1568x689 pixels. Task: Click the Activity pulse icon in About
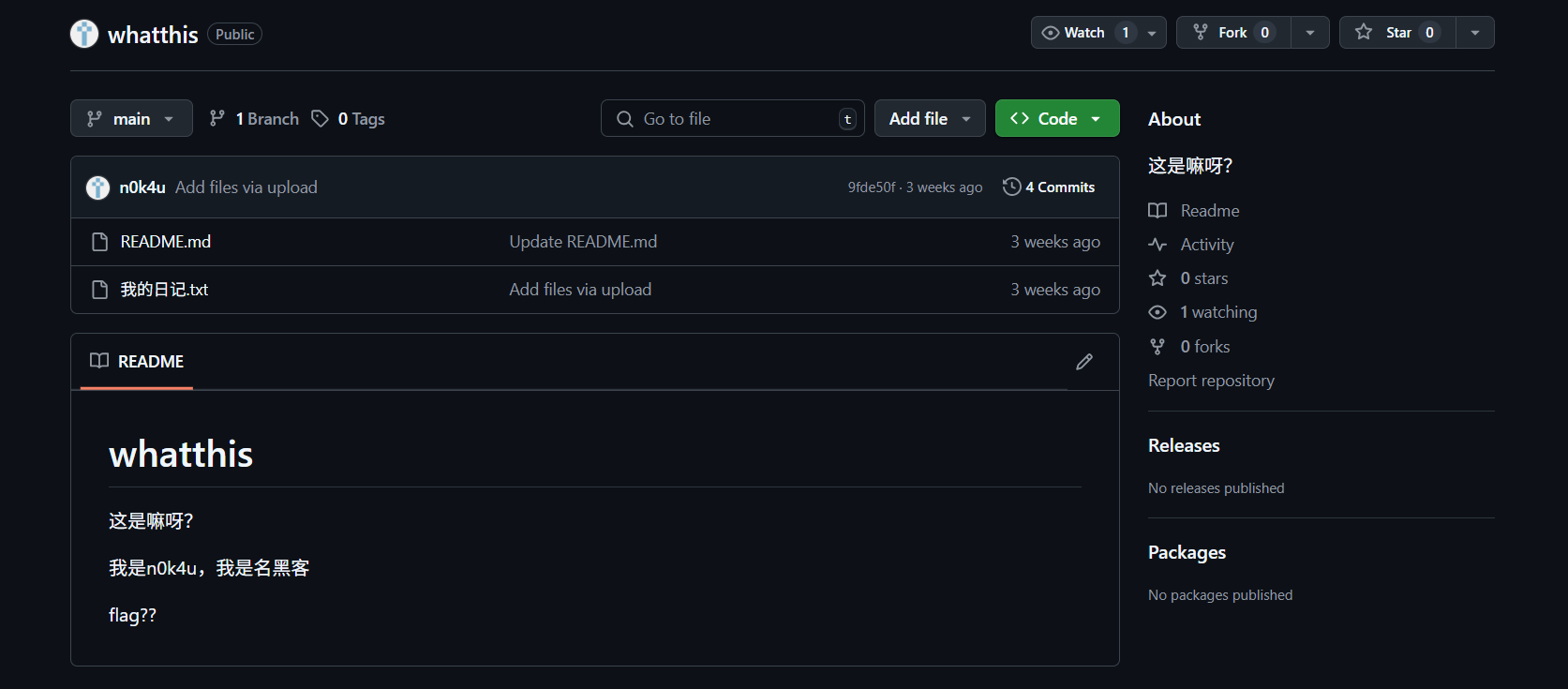click(1157, 245)
